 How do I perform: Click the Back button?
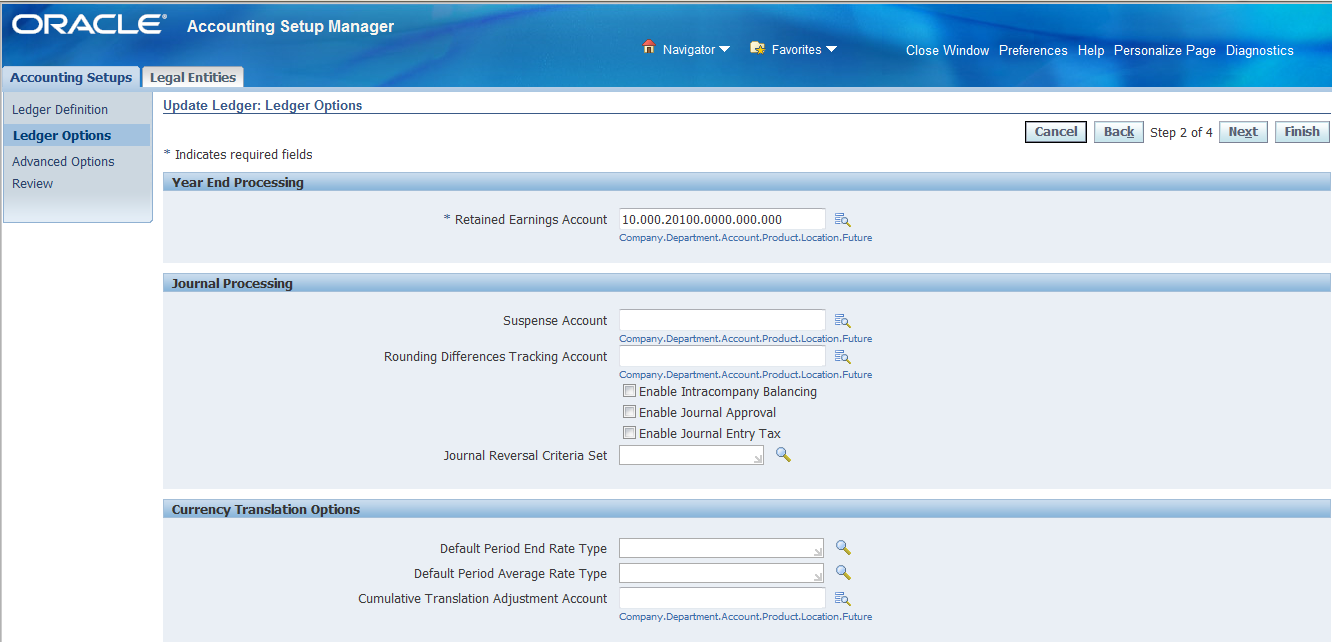(x=1119, y=132)
